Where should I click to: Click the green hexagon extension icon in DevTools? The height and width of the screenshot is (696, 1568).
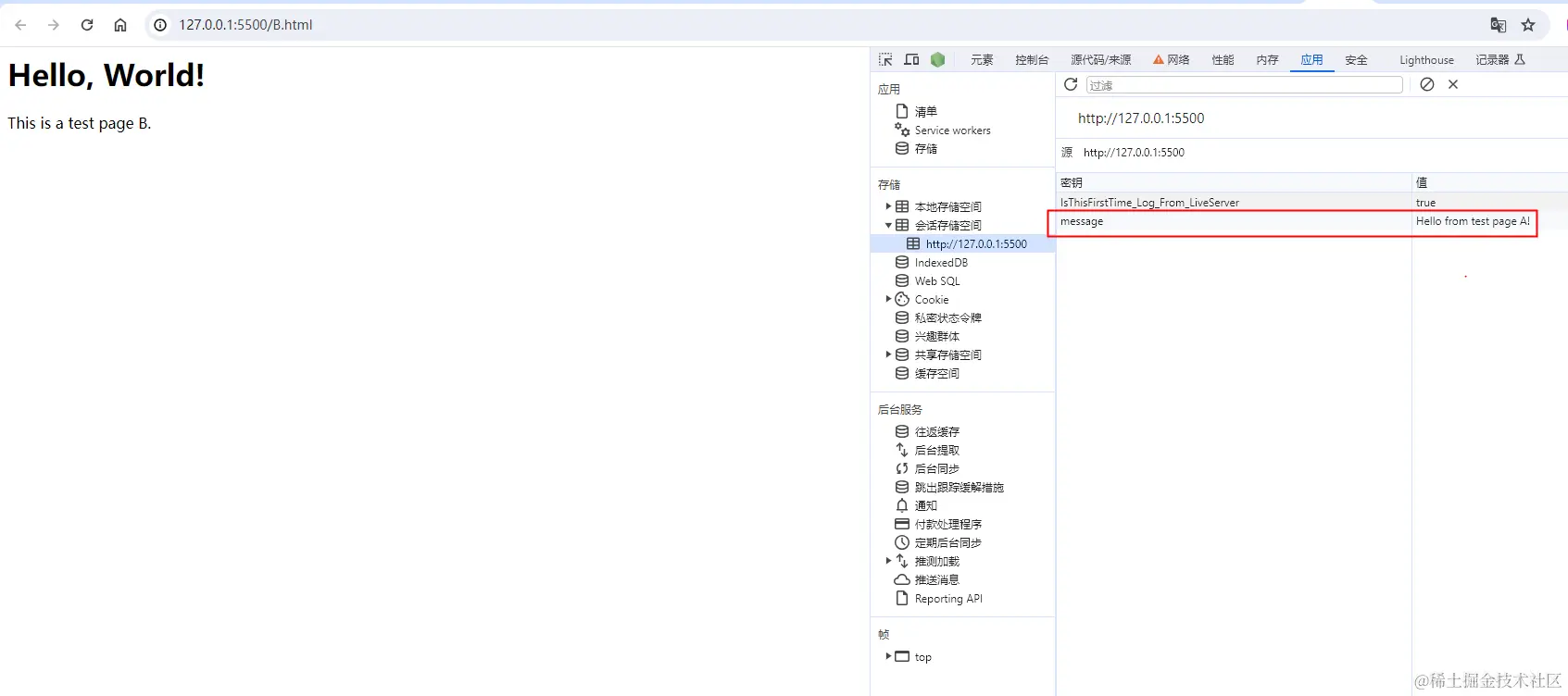(937, 59)
